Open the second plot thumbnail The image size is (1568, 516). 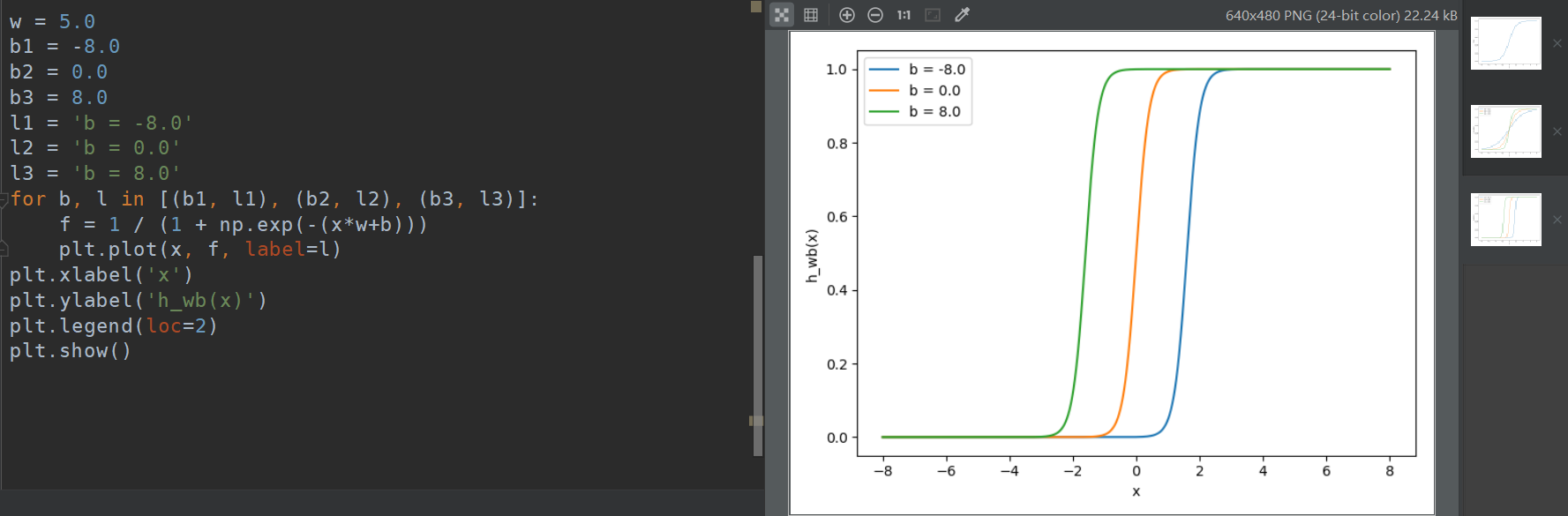point(1505,131)
